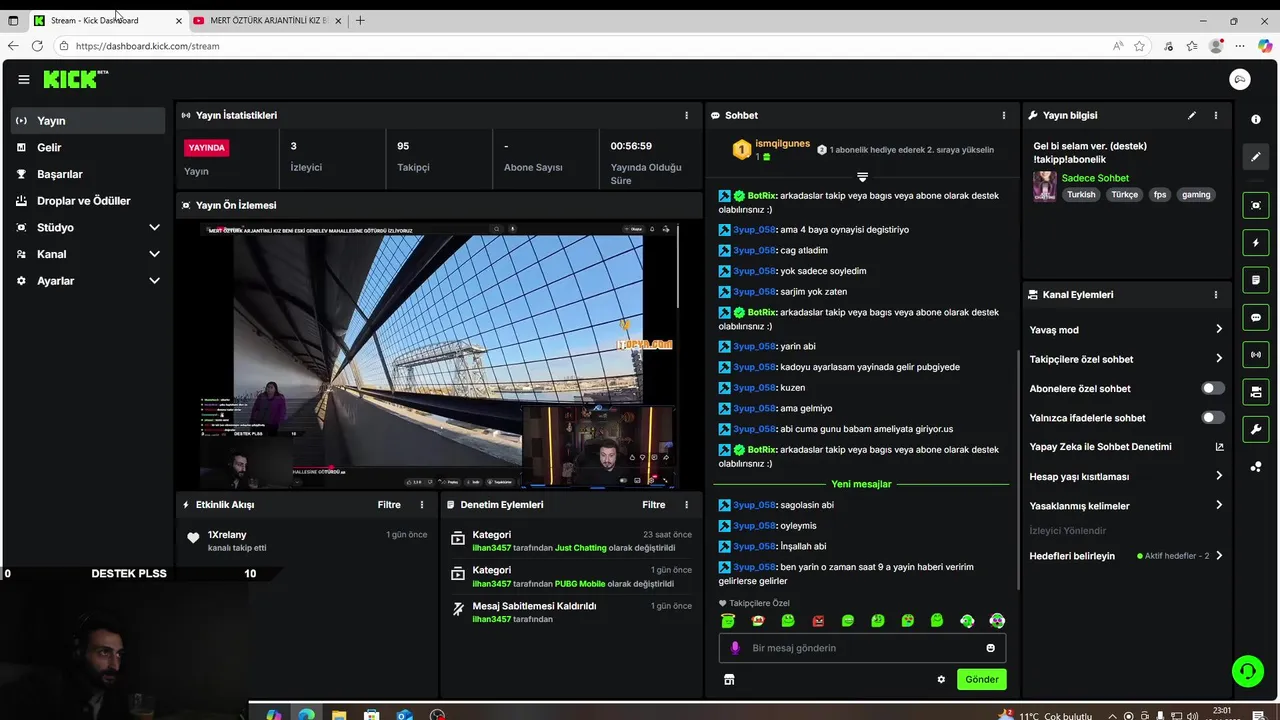This screenshot has height=720, width=1280.
Task: Open the hamburger menu next to Kick logo
Action: (x=24, y=80)
